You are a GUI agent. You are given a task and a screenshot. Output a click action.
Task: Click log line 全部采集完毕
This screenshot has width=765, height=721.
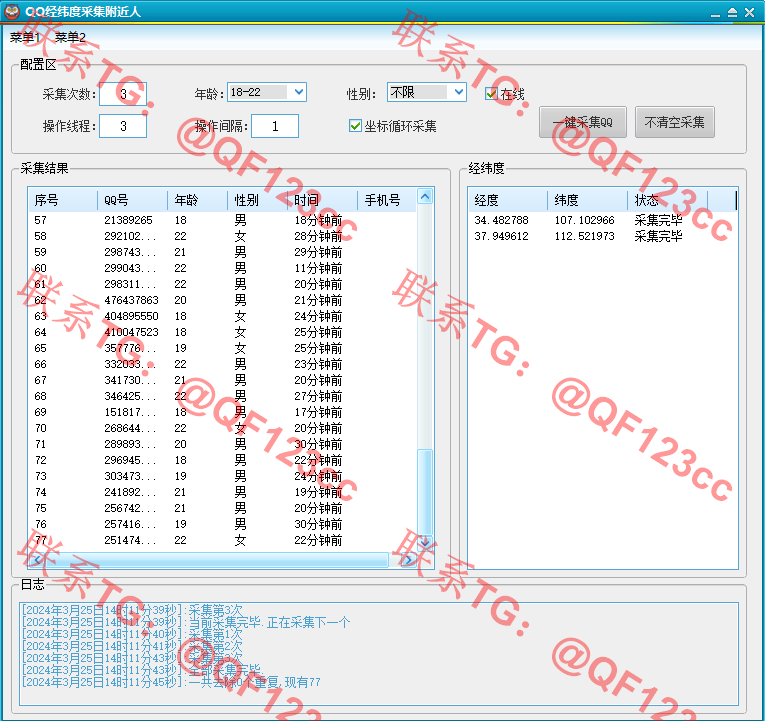142,670
